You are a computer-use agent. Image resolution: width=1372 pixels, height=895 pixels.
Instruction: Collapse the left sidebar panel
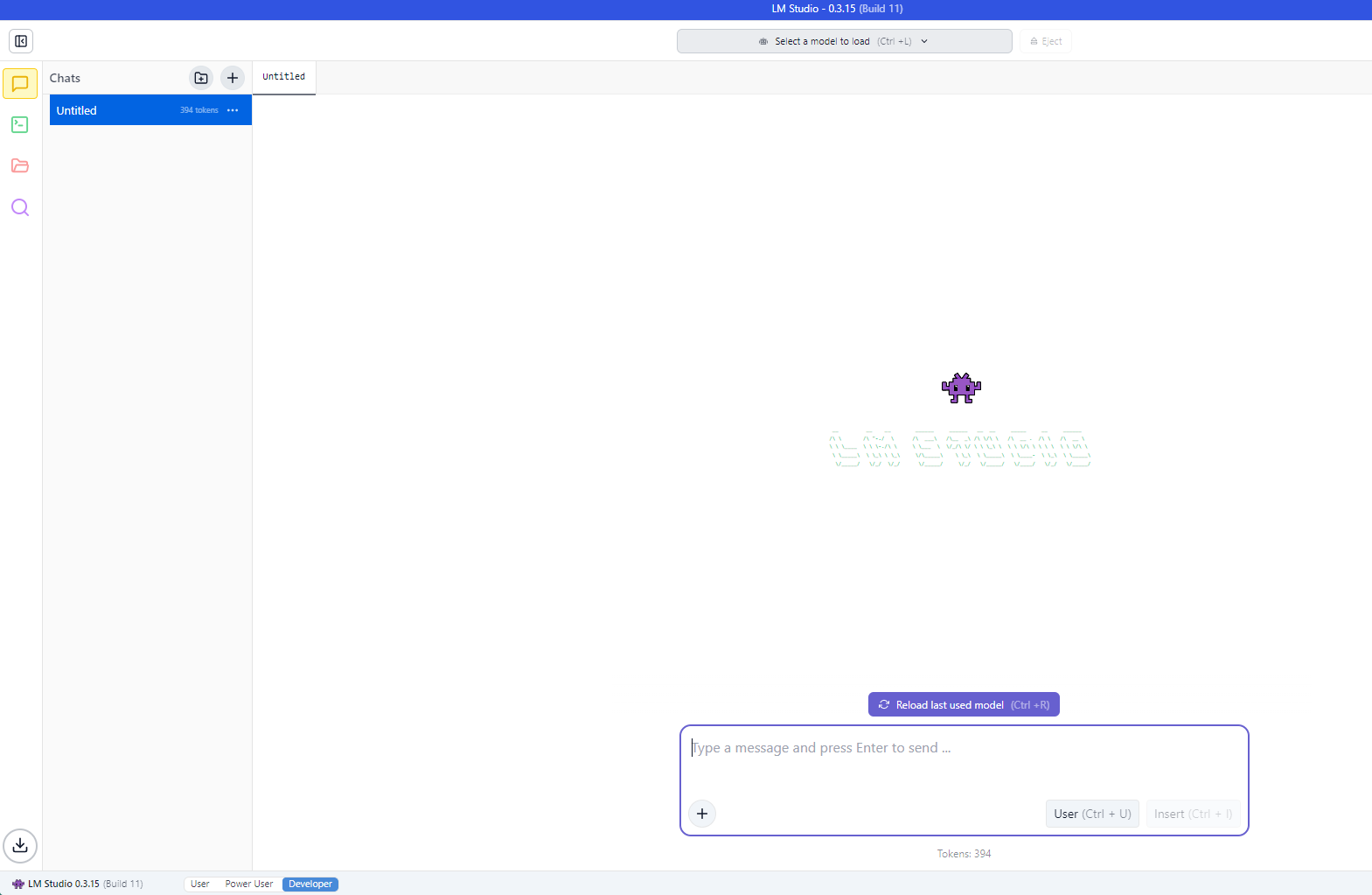click(21, 41)
